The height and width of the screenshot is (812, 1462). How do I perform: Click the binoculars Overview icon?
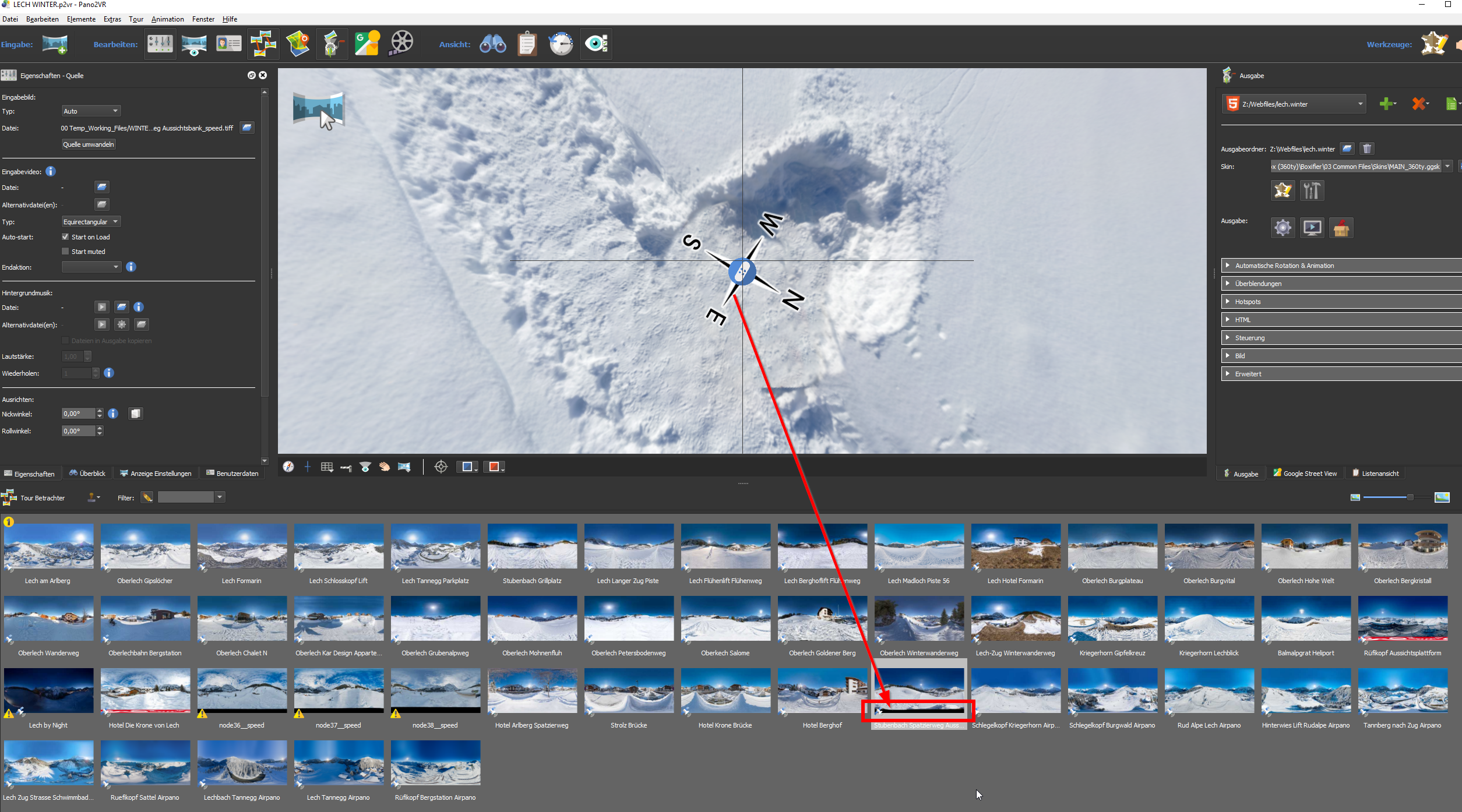(492, 44)
